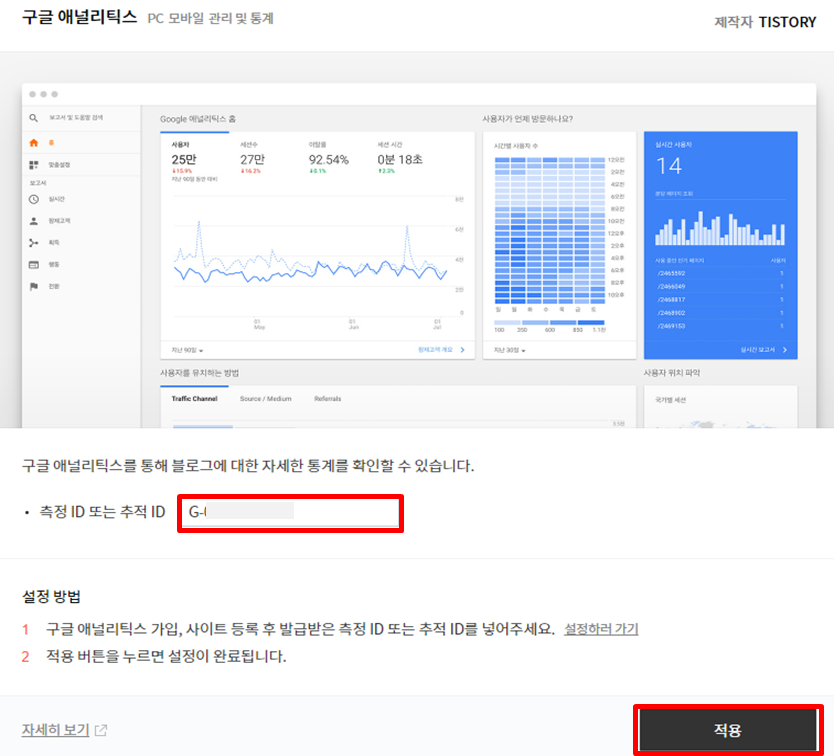The image size is (834, 756).
Task: Click the 제작자 TISTORY label
Action: (765, 22)
